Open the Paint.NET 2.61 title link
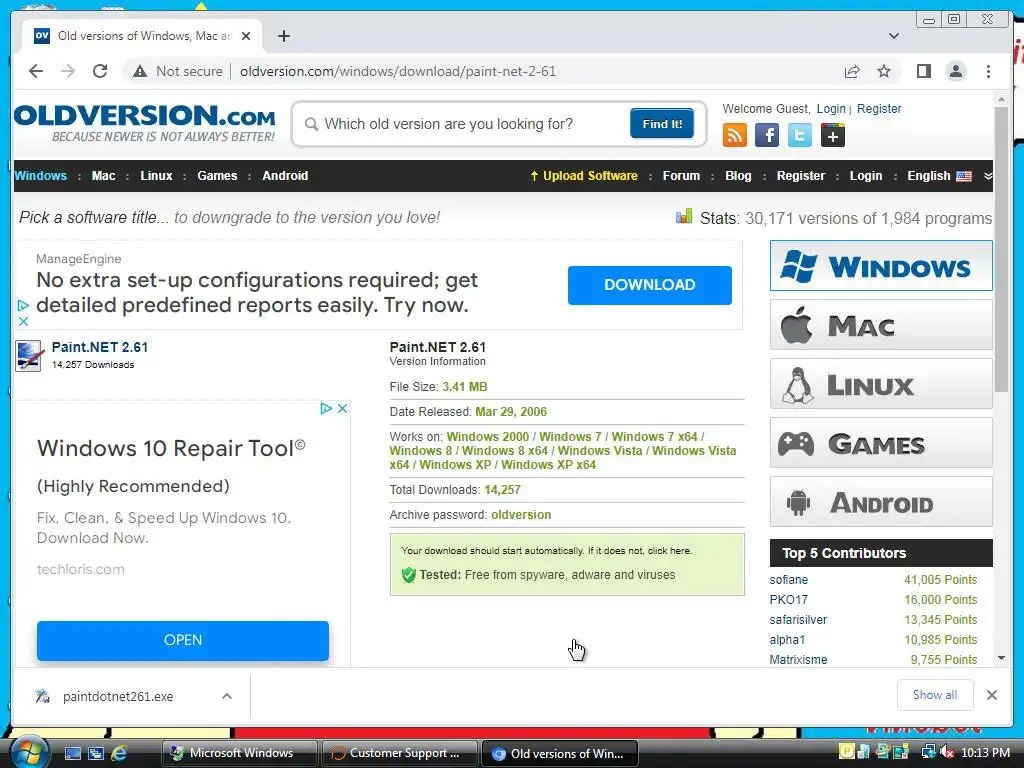The image size is (1024, 768). [x=100, y=347]
